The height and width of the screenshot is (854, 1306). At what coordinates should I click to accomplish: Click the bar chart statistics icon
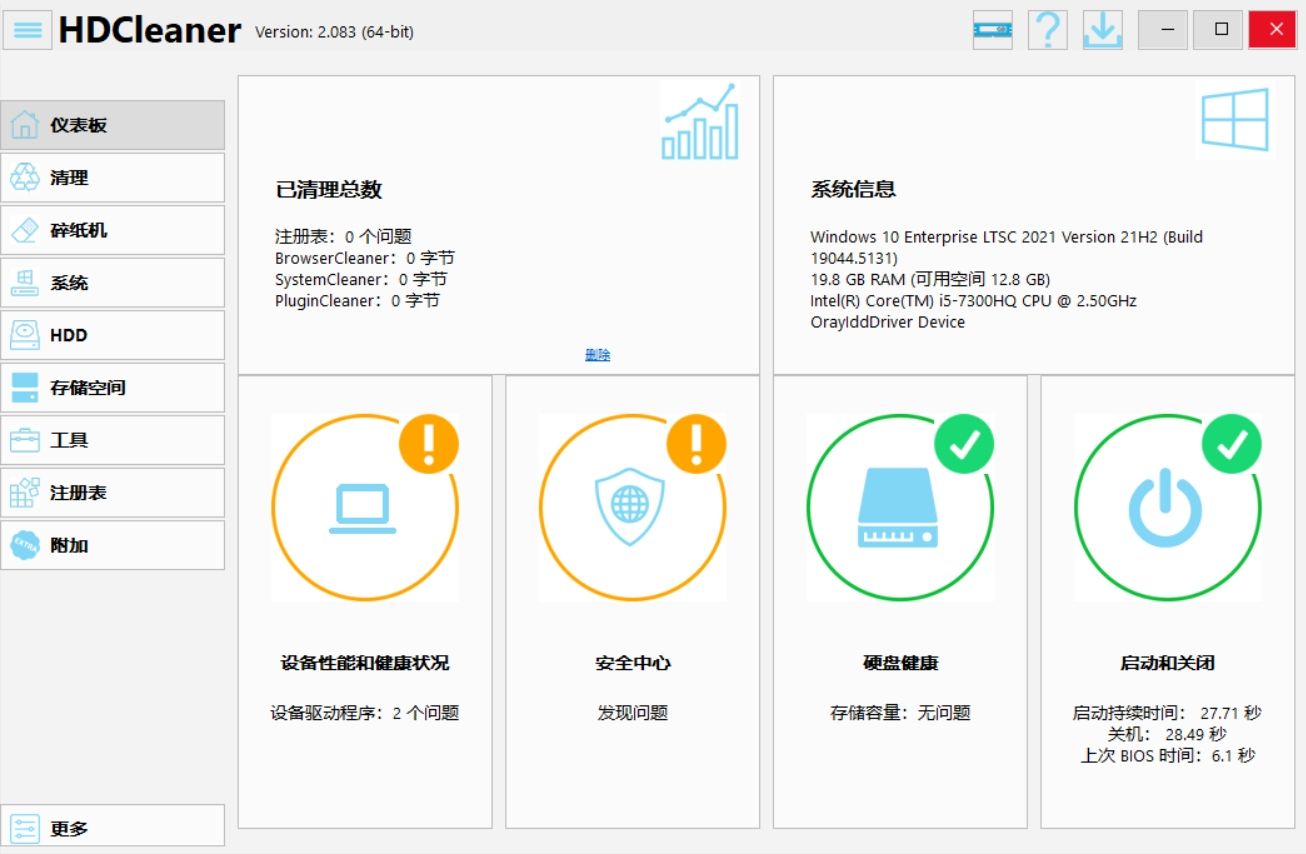pos(700,121)
